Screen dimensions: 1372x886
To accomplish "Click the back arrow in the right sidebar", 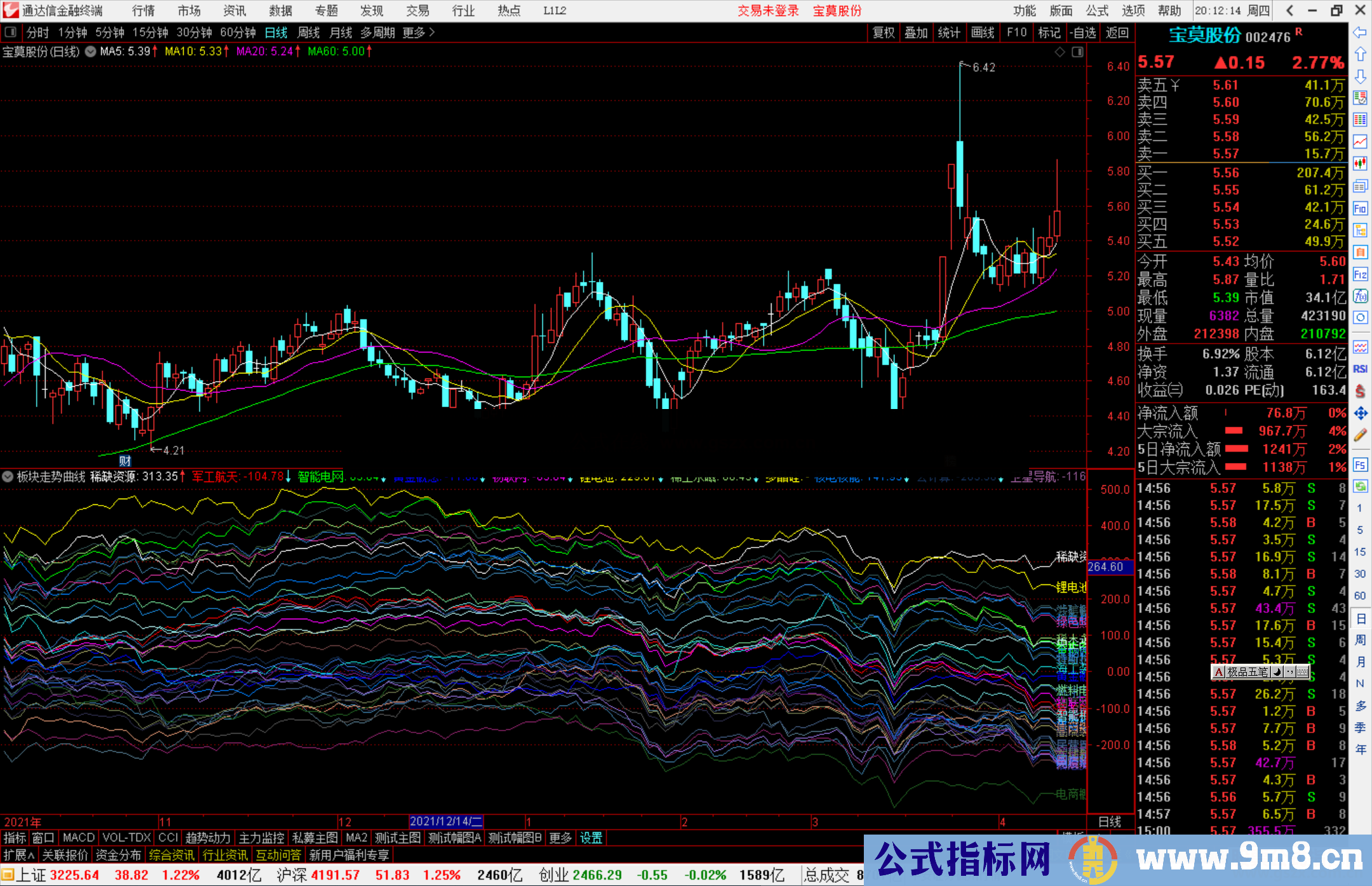I will pos(1360,32).
